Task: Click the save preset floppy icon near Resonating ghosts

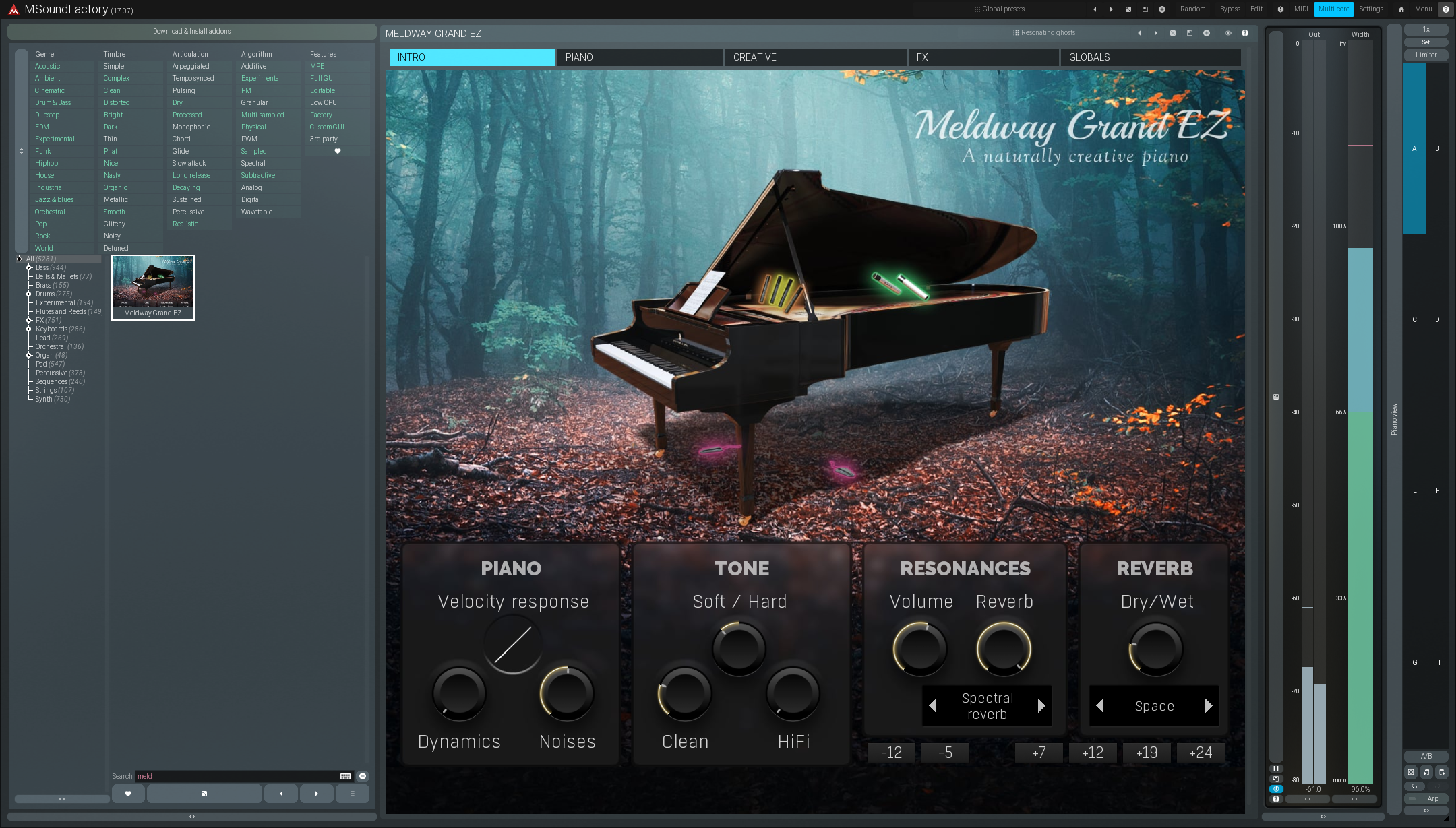Action: point(1189,33)
